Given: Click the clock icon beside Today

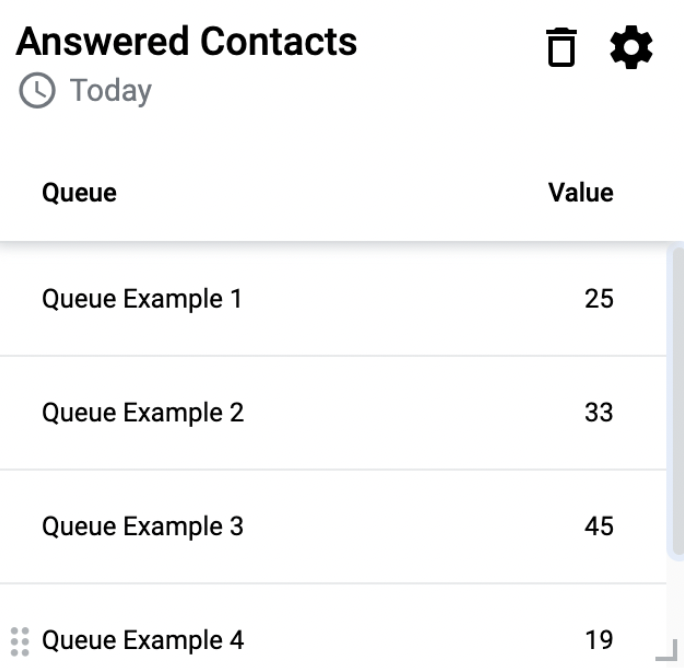Looking at the screenshot, I should [37, 90].
